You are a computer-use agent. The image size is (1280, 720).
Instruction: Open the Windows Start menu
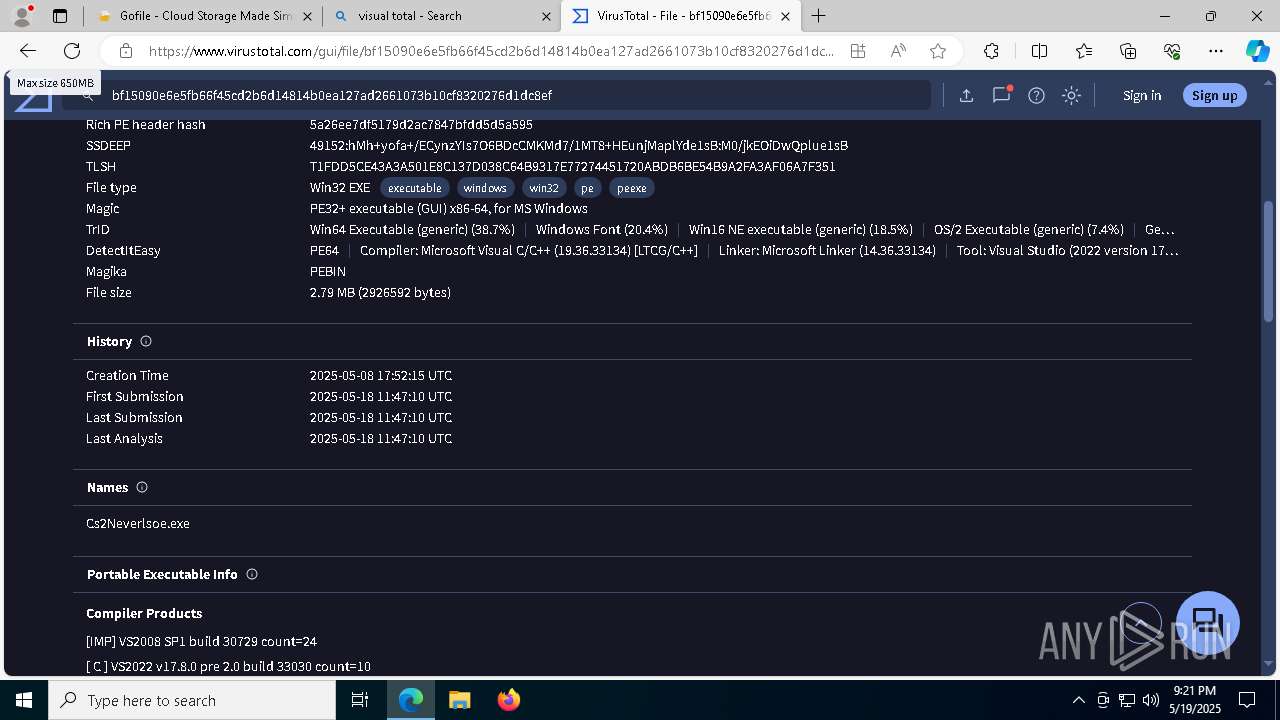[24, 700]
